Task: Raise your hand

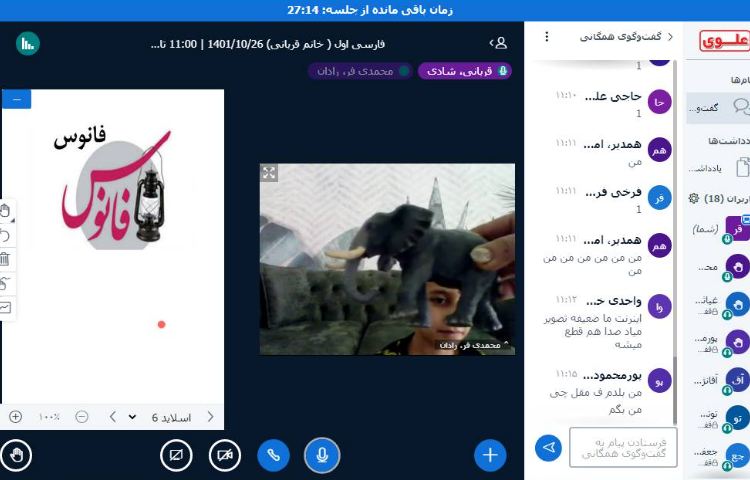Action: pos(16,455)
